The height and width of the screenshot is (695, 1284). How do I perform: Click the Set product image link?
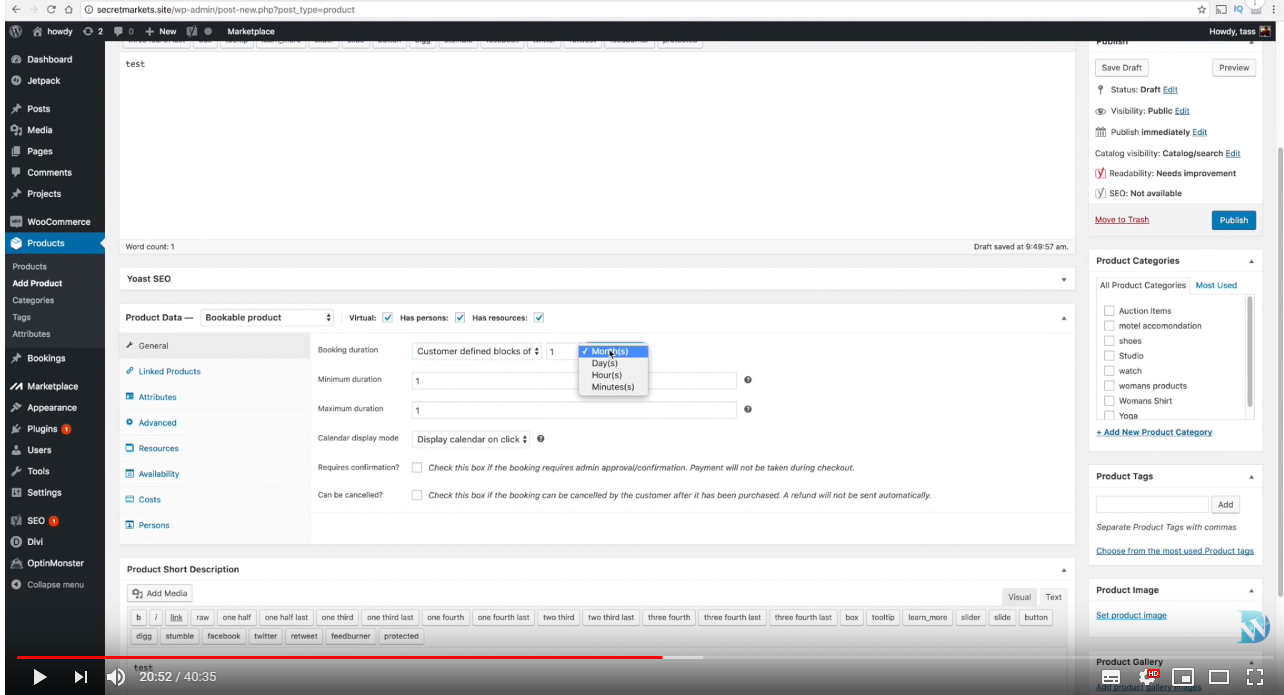pyautogui.click(x=1131, y=615)
